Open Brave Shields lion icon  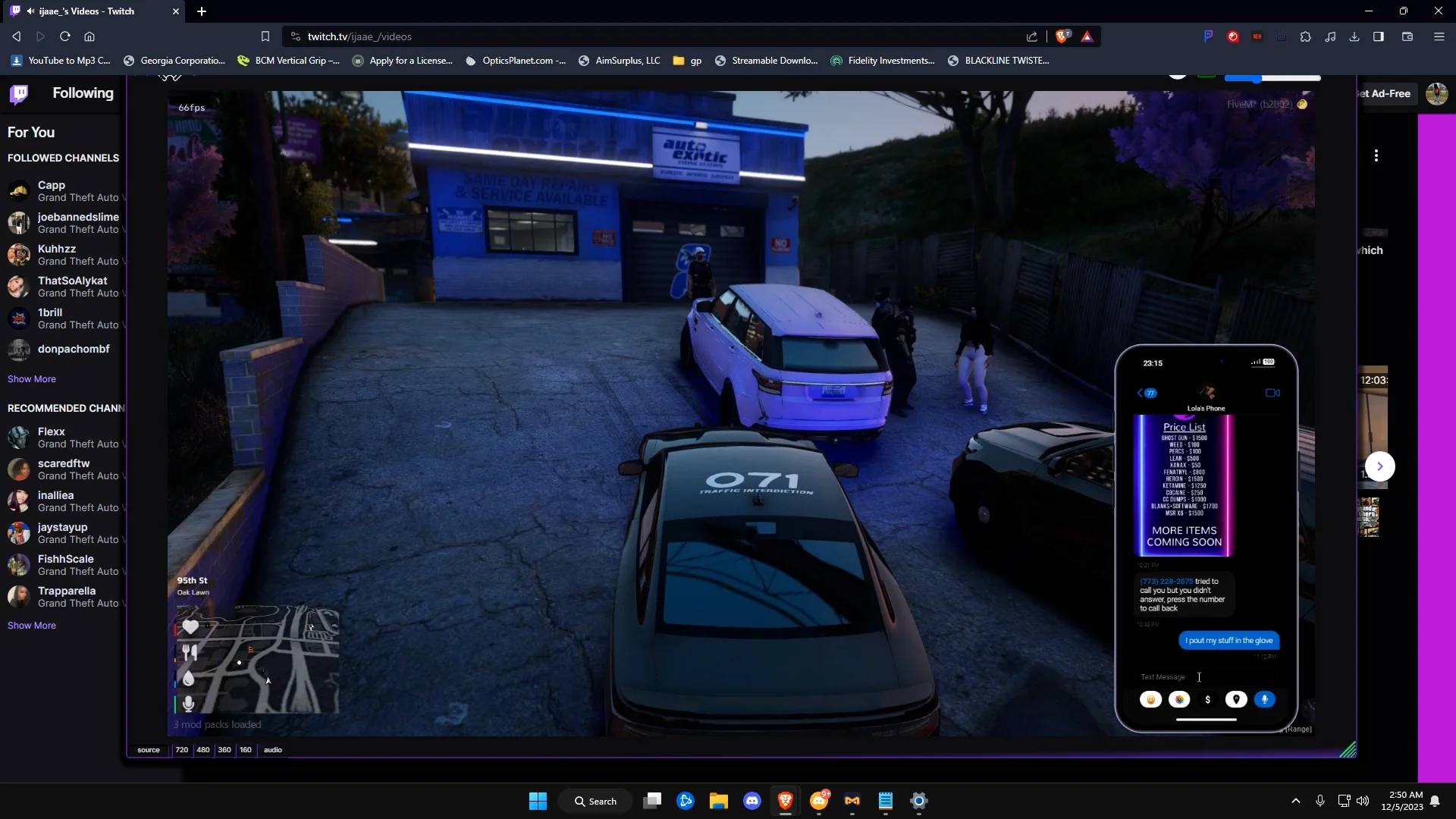pyautogui.click(x=1062, y=36)
